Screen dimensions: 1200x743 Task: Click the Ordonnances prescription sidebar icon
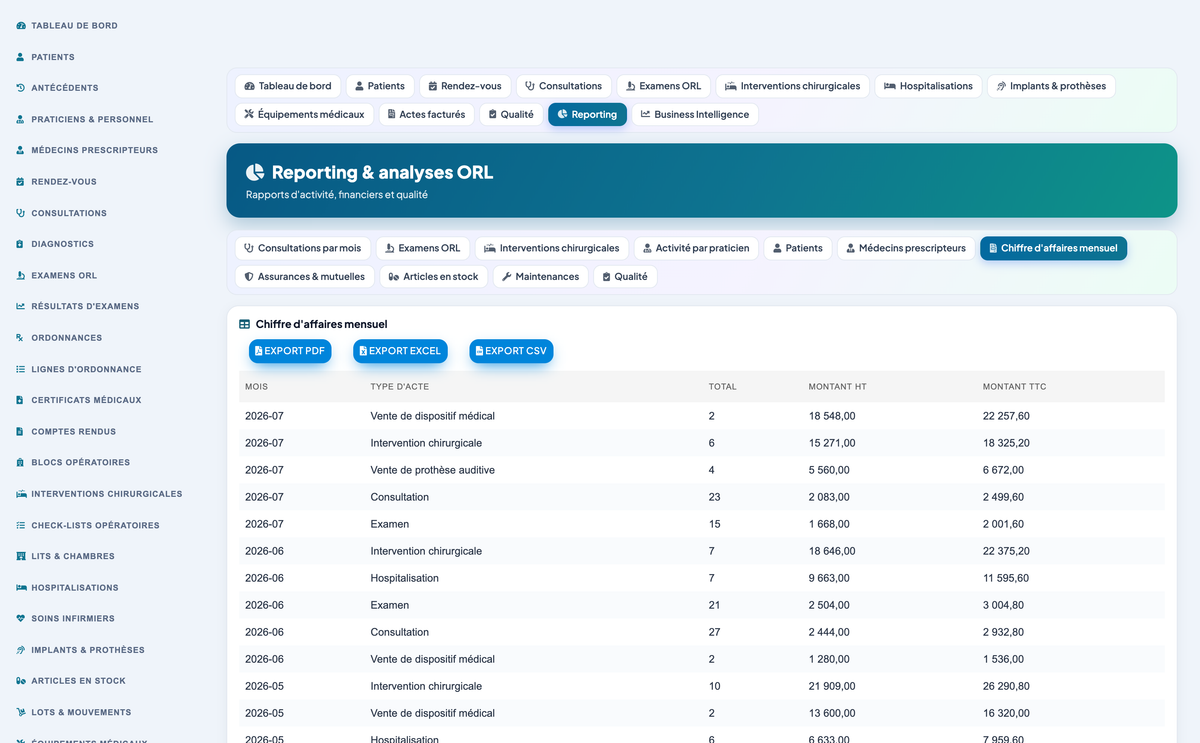tap(21, 338)
